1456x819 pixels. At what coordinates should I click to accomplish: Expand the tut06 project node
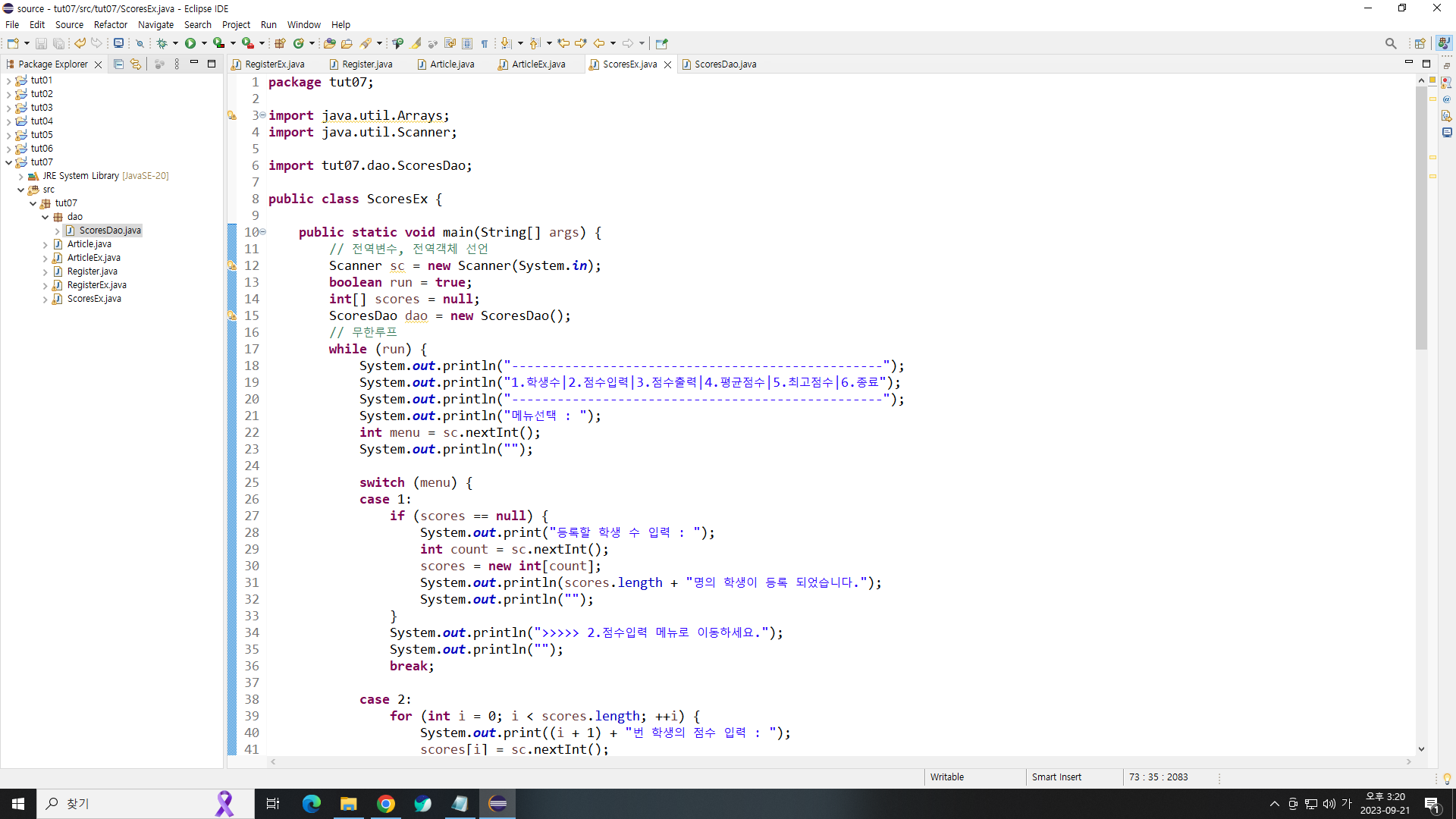pos(8,149)
